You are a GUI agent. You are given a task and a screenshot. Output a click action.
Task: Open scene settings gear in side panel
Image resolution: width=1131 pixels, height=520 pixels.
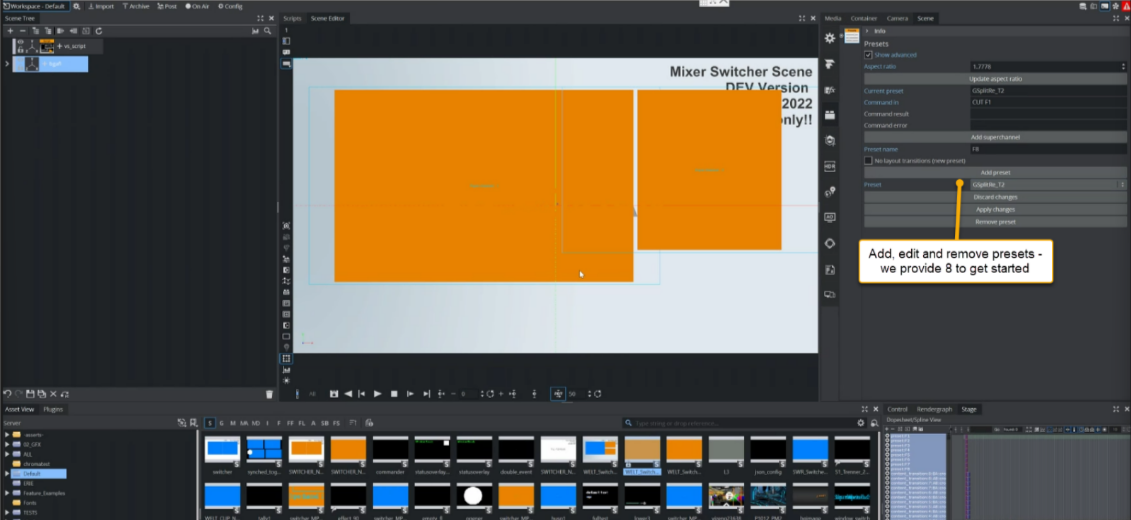(x=829, y=37)
